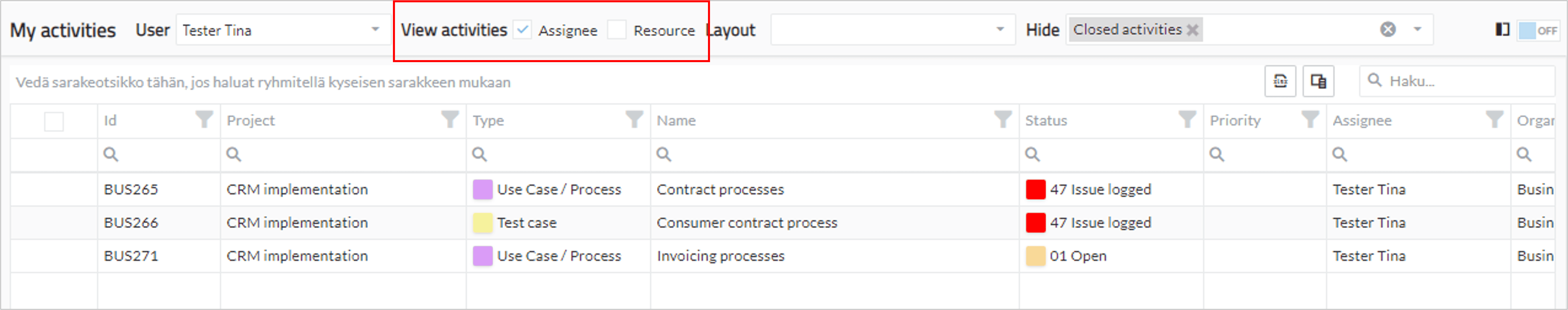The height and width of the screenshot is (310, 1568).
Task: Check the Resource view checkbox
Action: tap(617, 29)
